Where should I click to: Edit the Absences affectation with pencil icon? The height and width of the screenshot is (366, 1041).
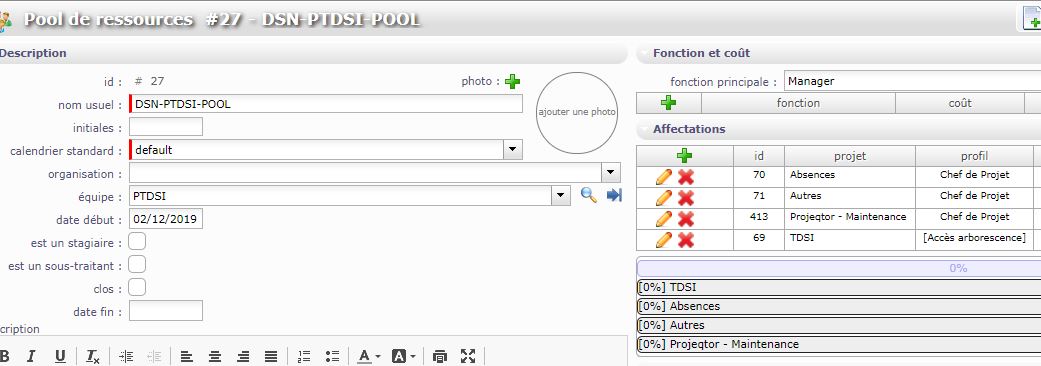pos(664,176)
